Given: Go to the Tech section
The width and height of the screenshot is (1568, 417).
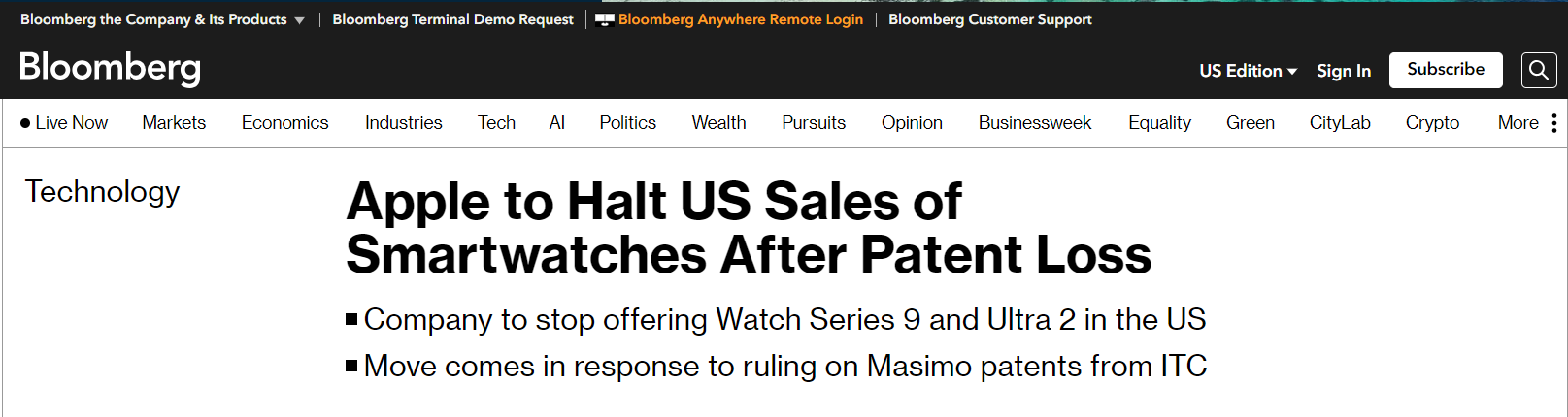Looking at the screenshot, I should [x=496, y=123].
